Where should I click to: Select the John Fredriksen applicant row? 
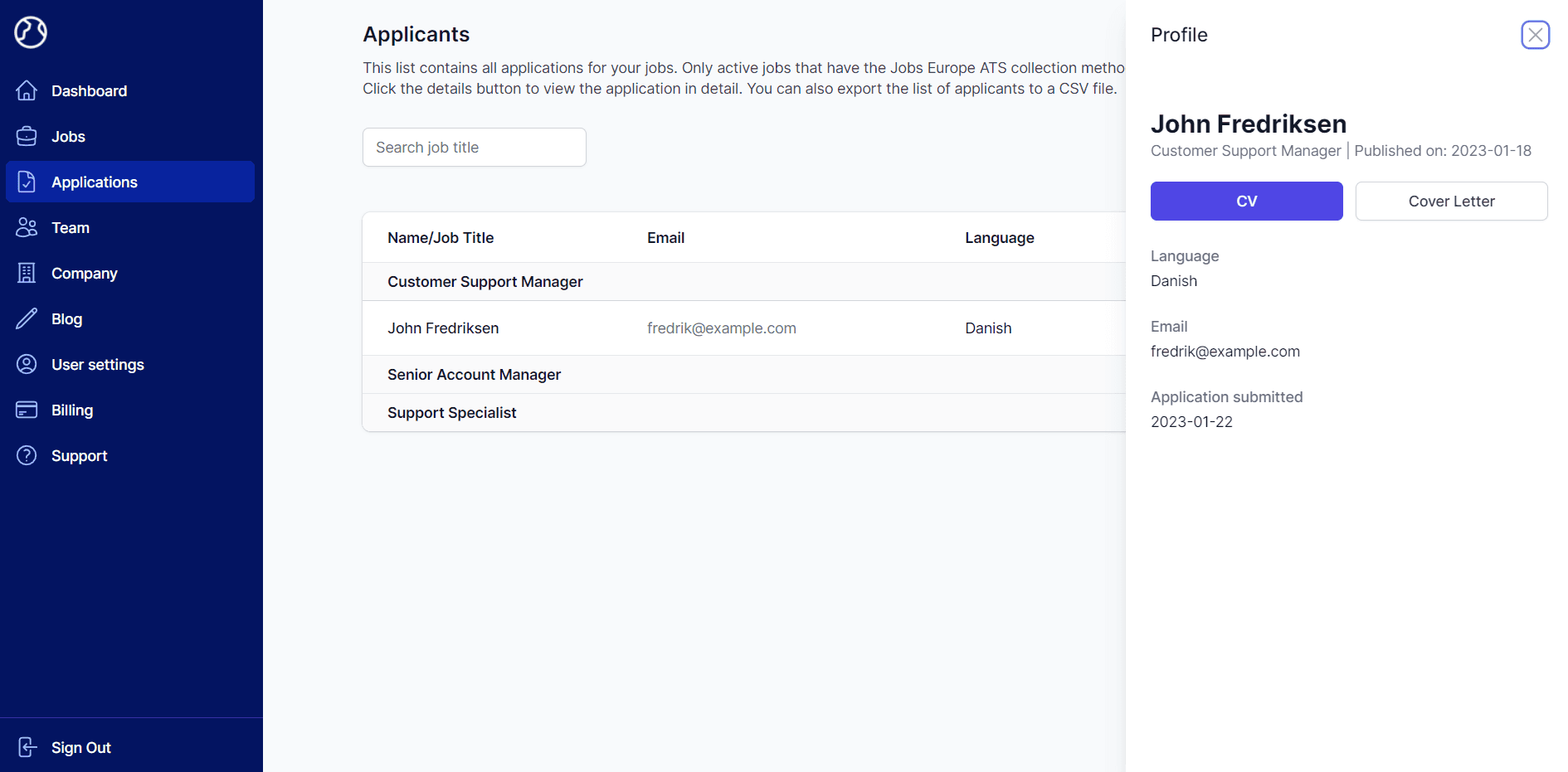point(443,328)
